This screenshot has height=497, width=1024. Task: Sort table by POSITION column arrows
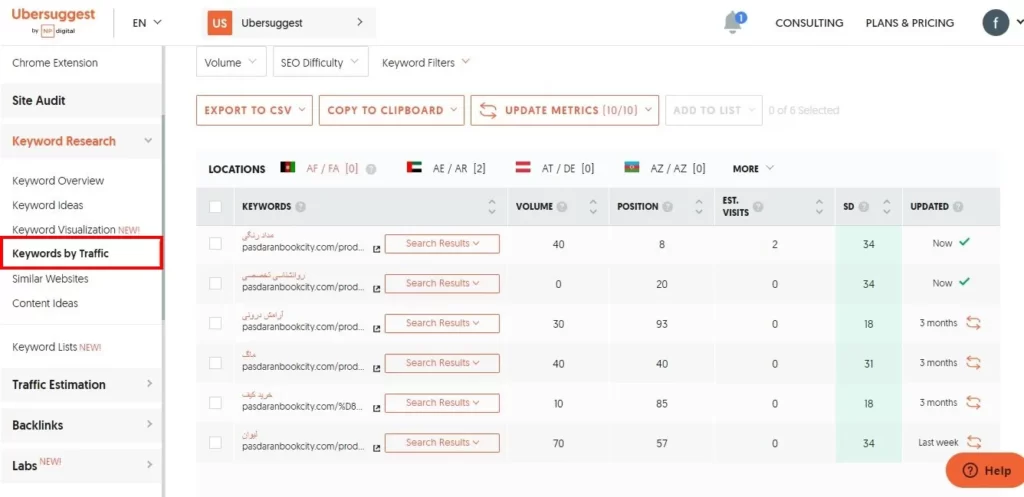tap(699, 206)
